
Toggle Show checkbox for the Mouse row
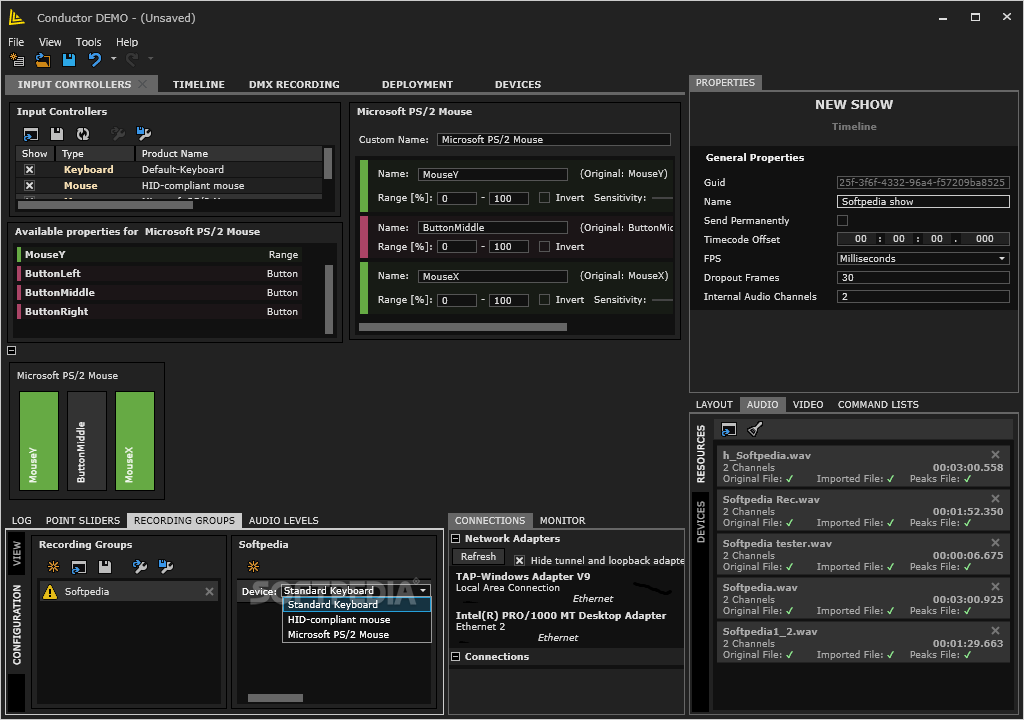pos(29,186)
